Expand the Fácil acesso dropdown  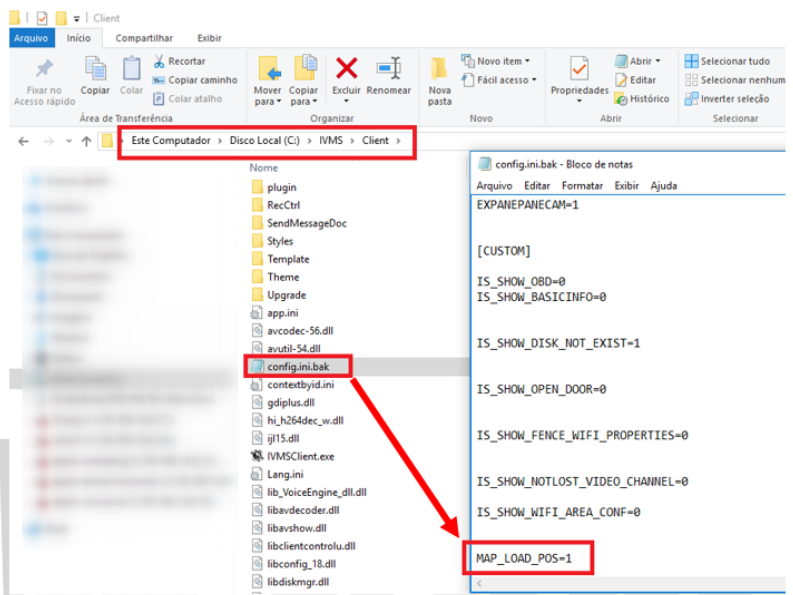click(x=468, y=80)
